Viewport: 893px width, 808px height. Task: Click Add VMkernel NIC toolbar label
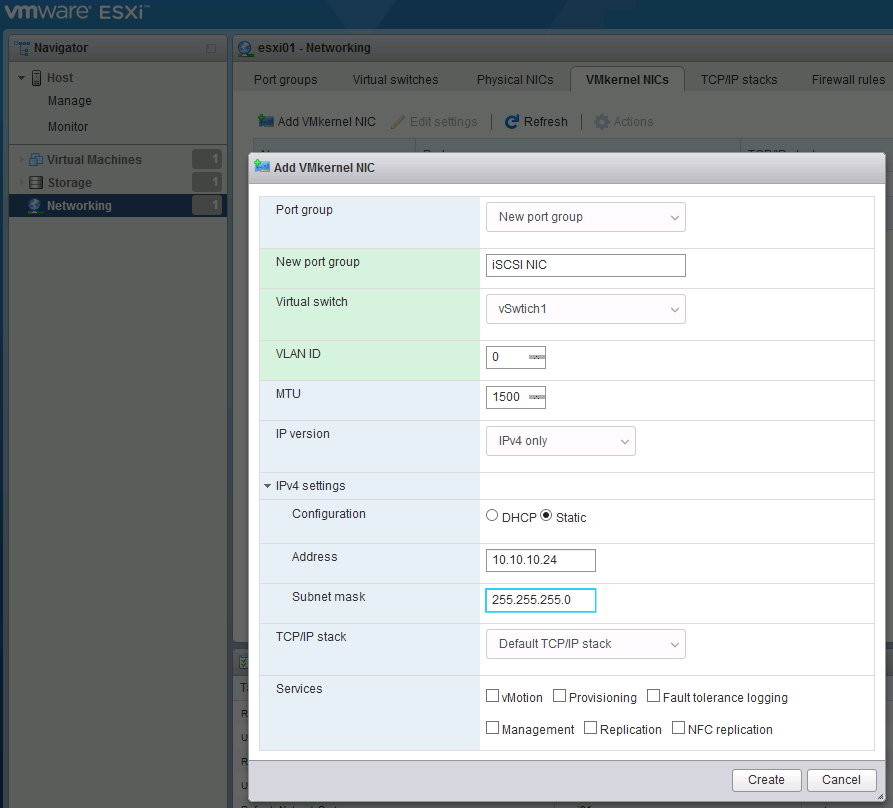click(326, 122)
